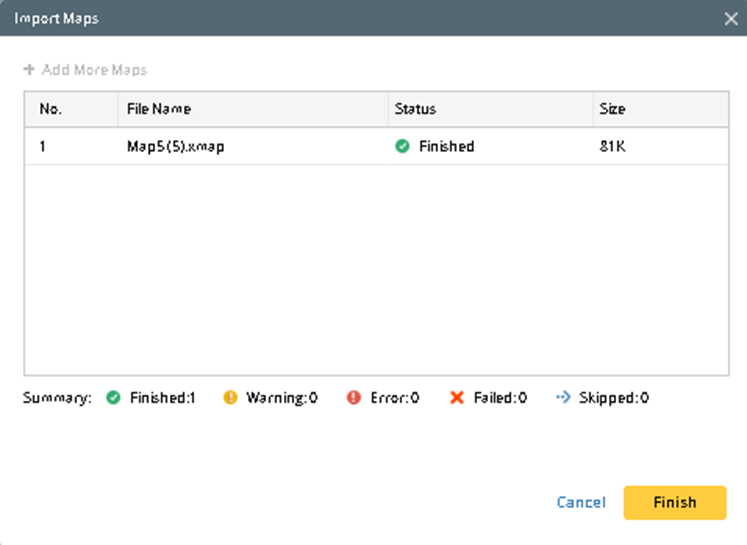Click the Import Maps title bar
Viewport: 747px width, 545px height.
[x=300, y=18]
